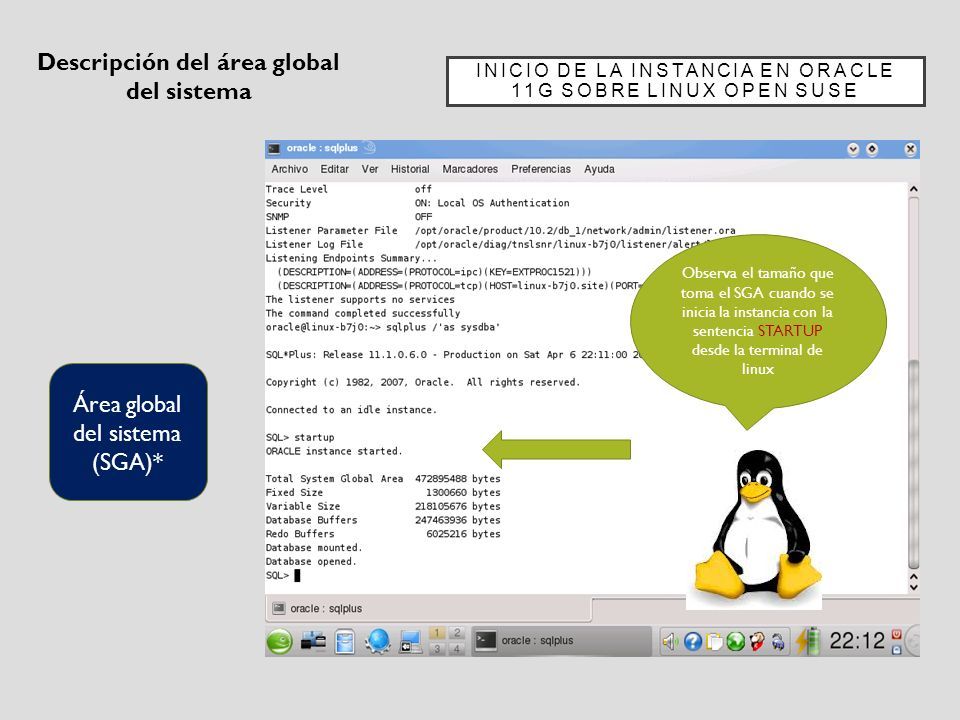Click the 'Trace Level off' line

click(349, 189)
